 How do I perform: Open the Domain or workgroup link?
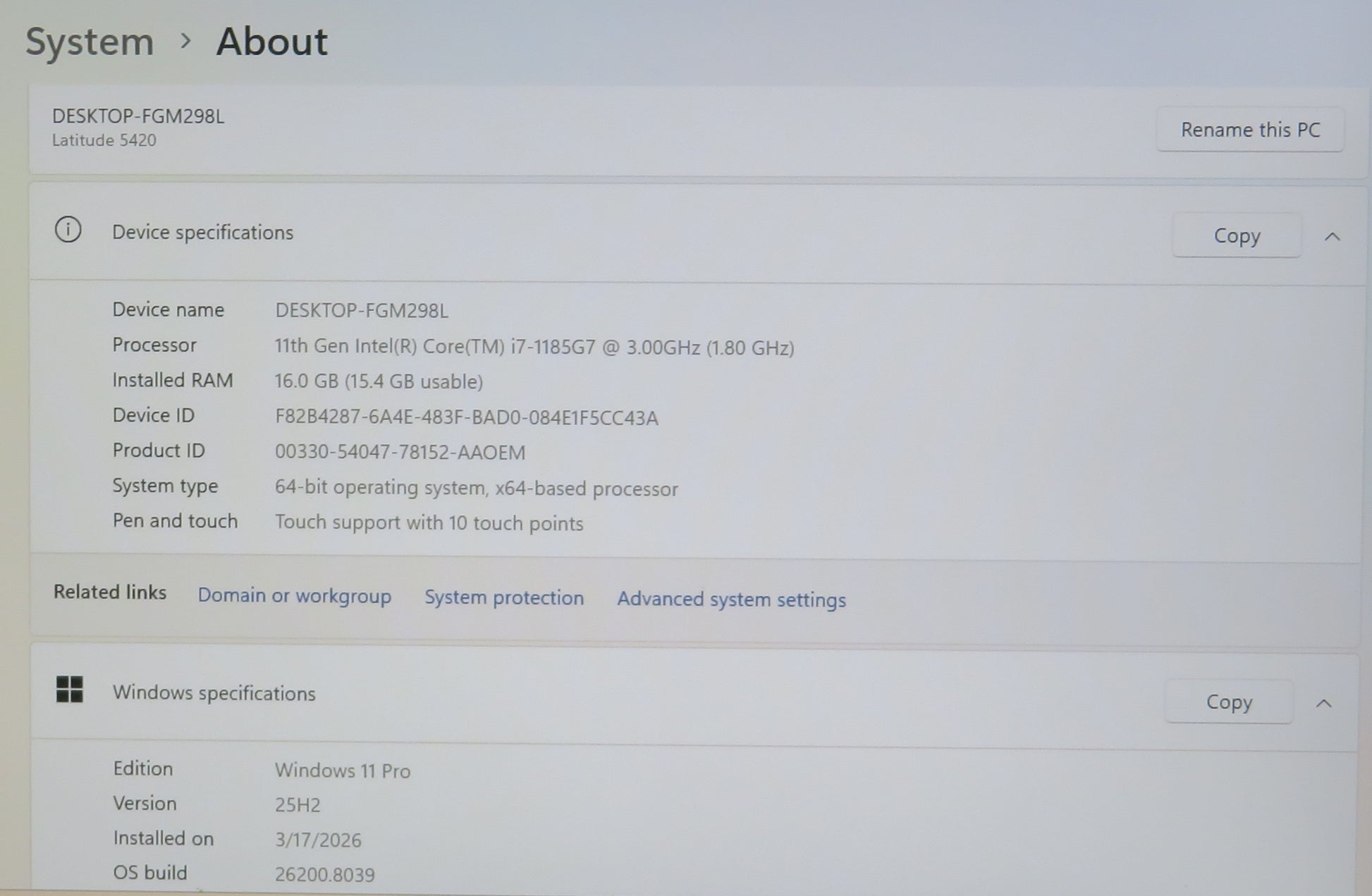coord(294,596)
